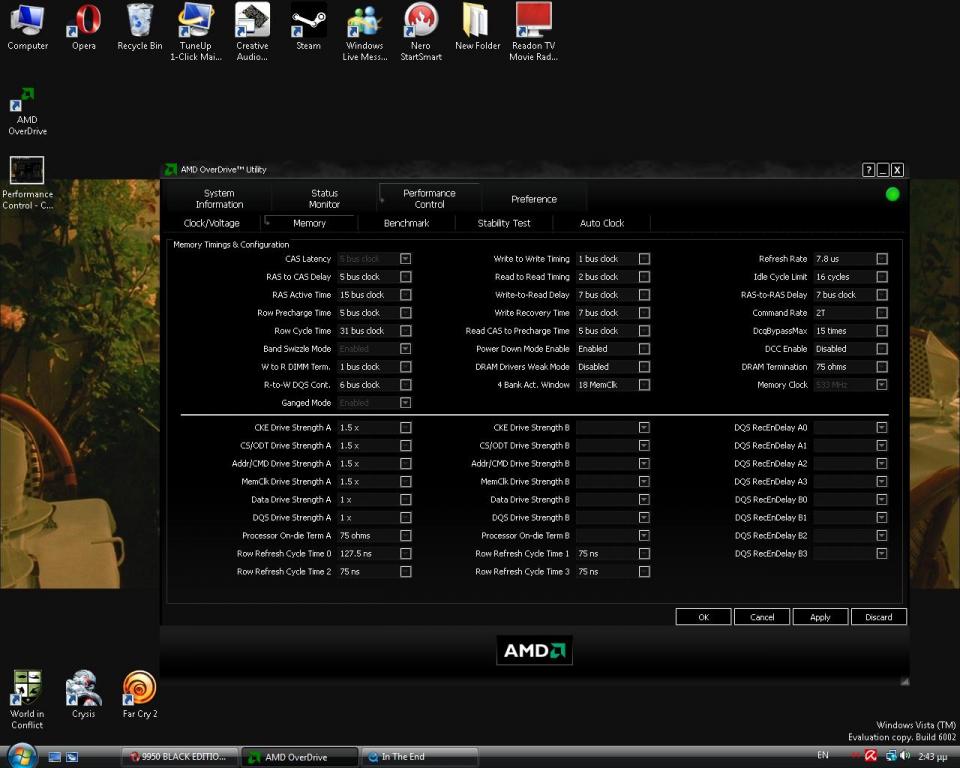The image size is (960, 768).
Task: Click the Readon TV Movie Radio shortcut
Action: point(533,32)
